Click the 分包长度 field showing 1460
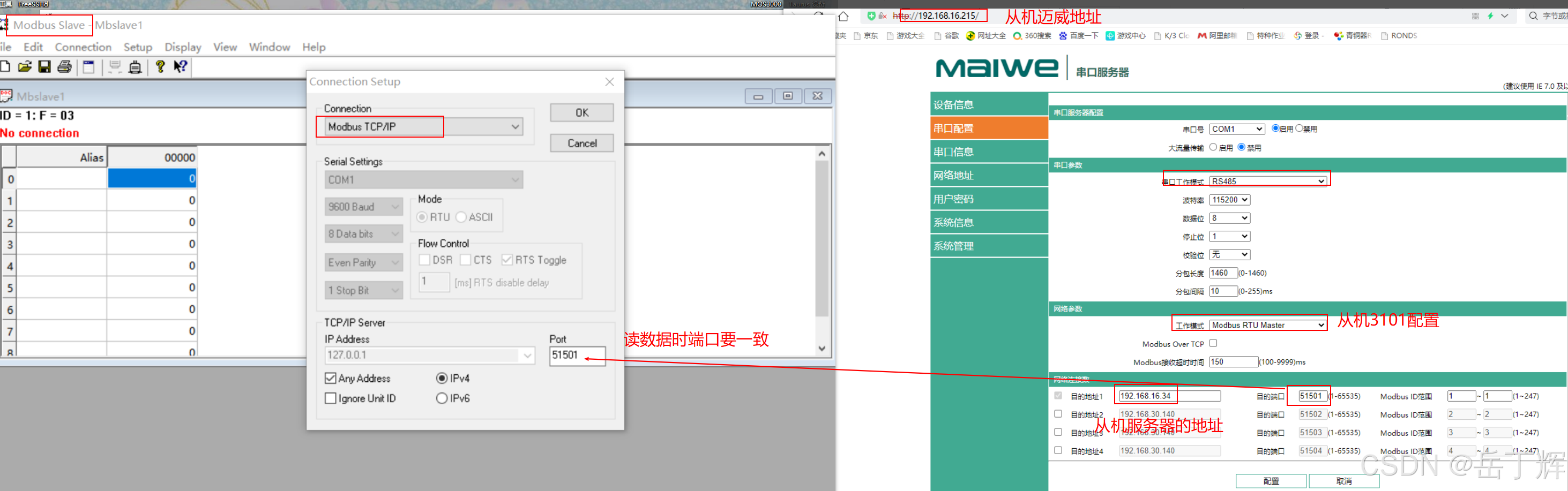 (1223, 273)
